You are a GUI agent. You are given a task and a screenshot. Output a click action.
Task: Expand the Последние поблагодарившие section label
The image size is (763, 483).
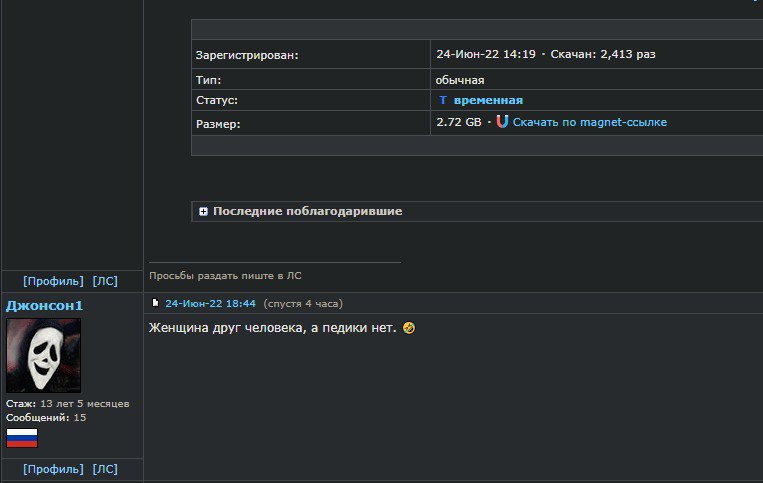click(x=307, y=212)
